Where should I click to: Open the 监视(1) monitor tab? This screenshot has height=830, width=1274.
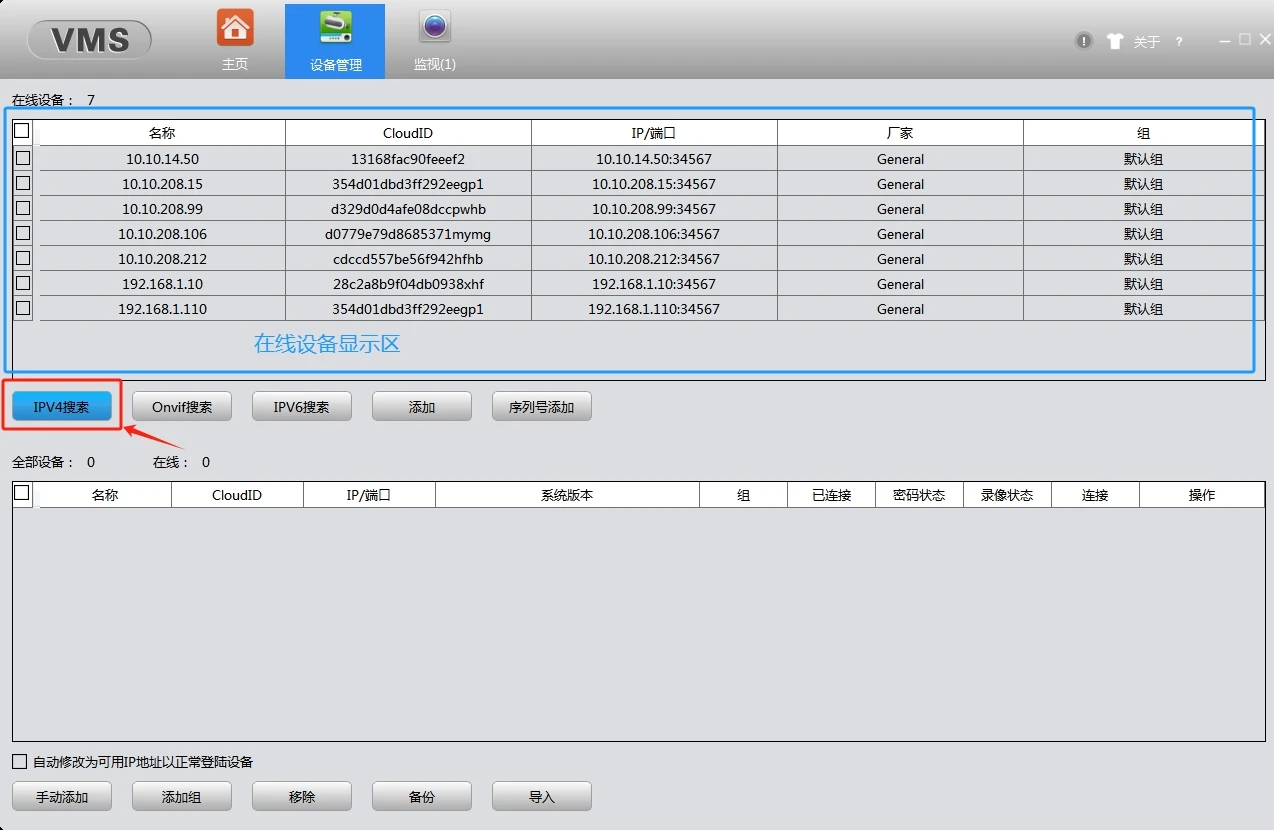(x=435, y=40)
